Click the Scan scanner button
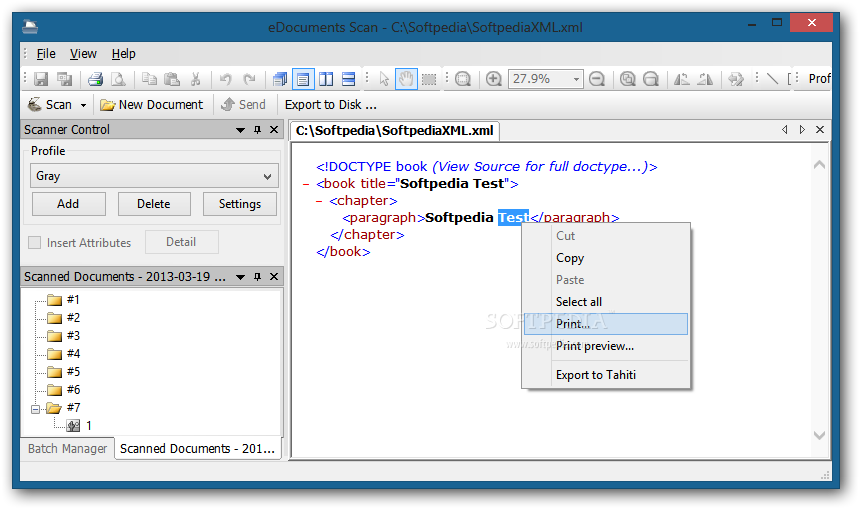Image resolution: width=860 pixels, height=509 pixels. (50, 104)
